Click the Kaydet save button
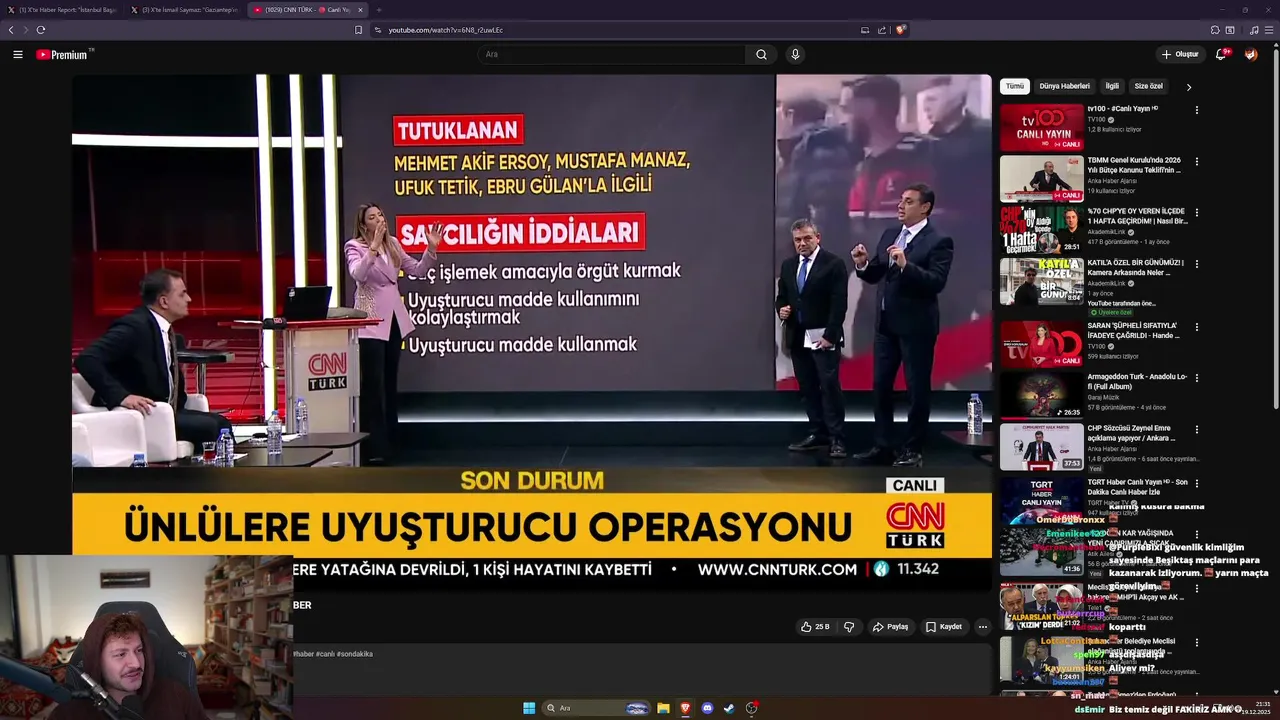Viewport: 1280px width, 720px height. click(943, 627)
